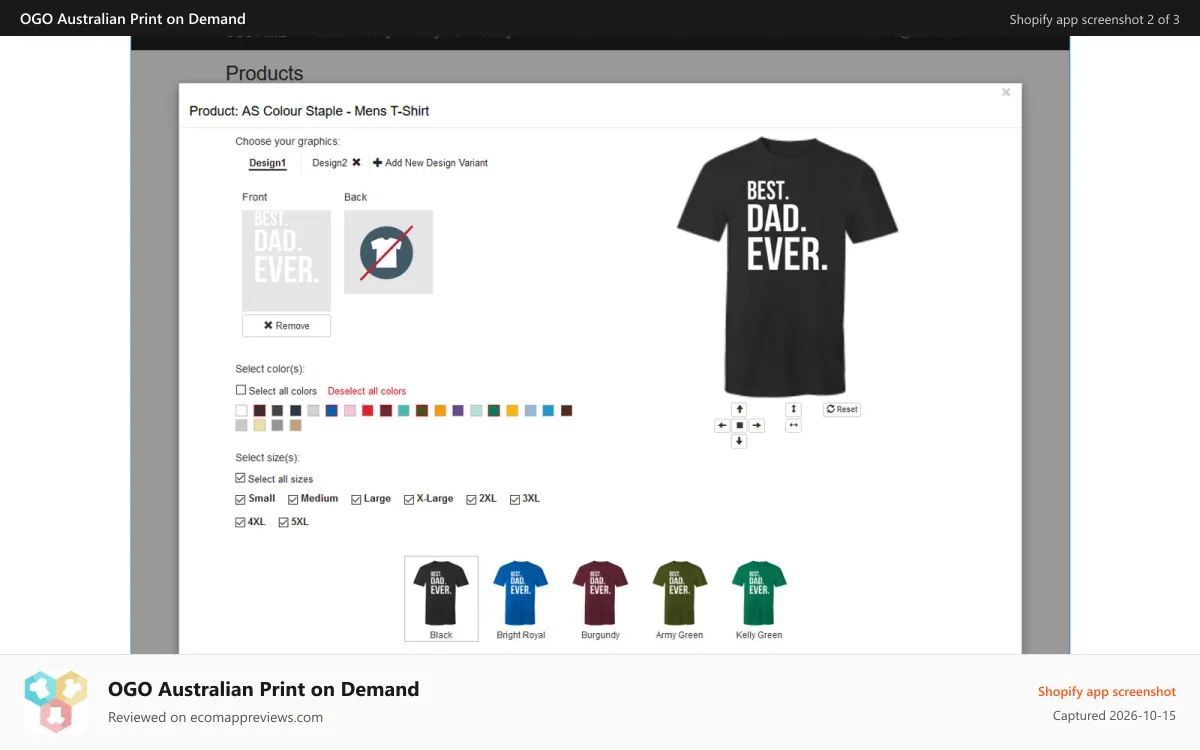The width and height of the screenshot is (1200, 750).
Task: Center the design using the square button
Action: click(x=739, y=425)
